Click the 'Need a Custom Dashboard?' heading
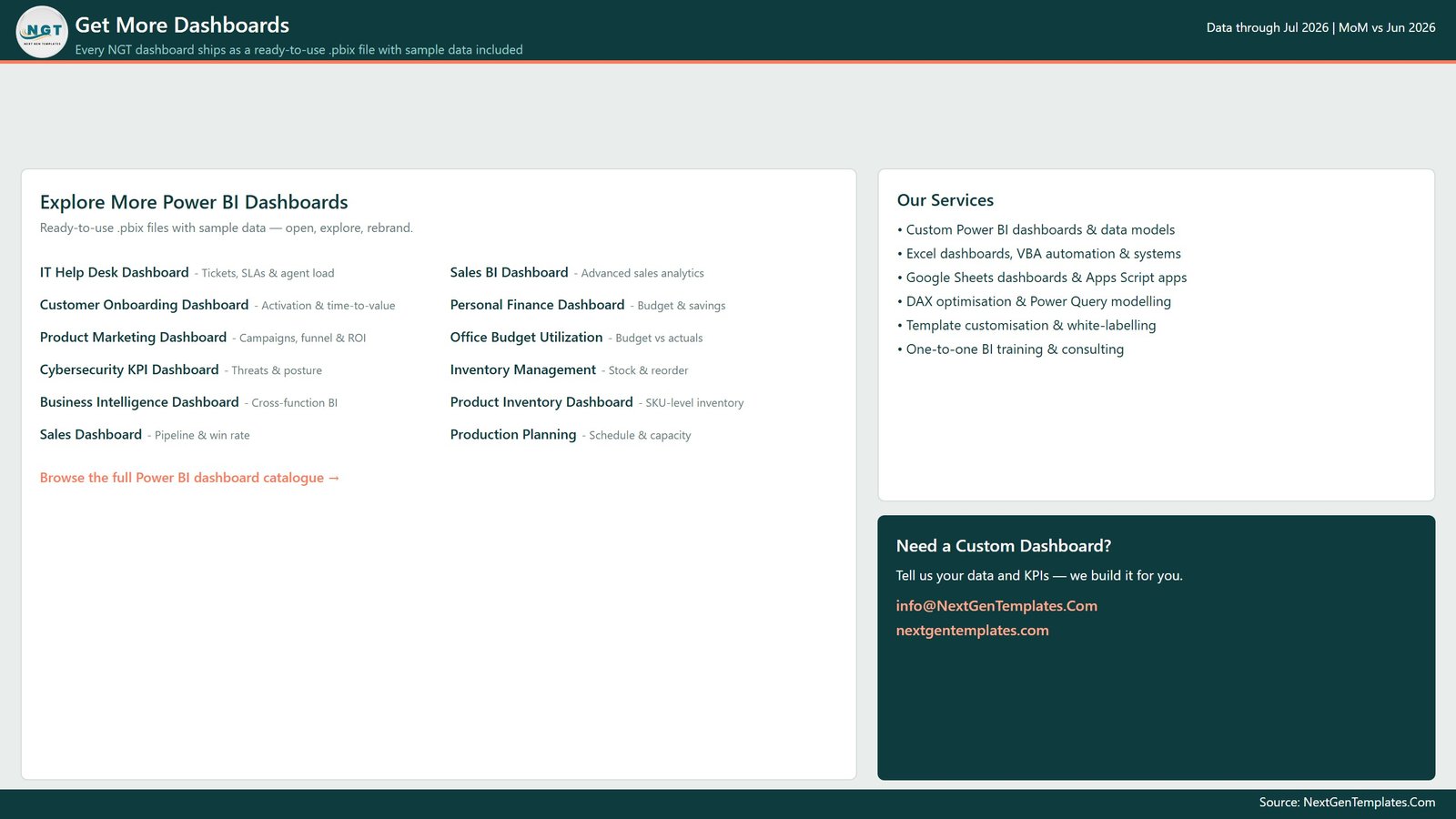This screenshot has width=1456, height=819. [x=1004, y=546]
